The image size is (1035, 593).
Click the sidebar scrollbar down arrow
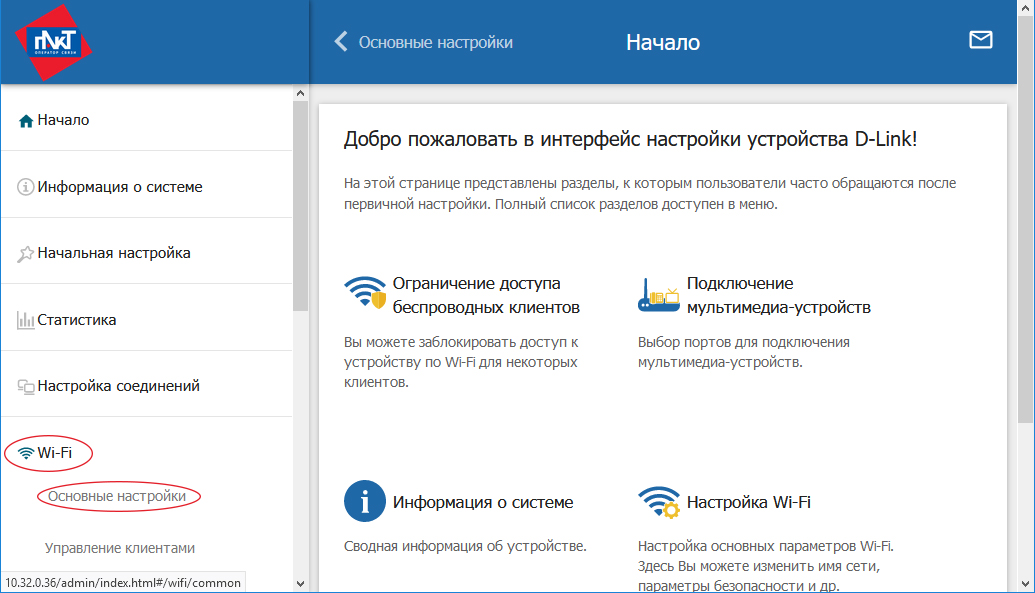click(x=301, y=582)
